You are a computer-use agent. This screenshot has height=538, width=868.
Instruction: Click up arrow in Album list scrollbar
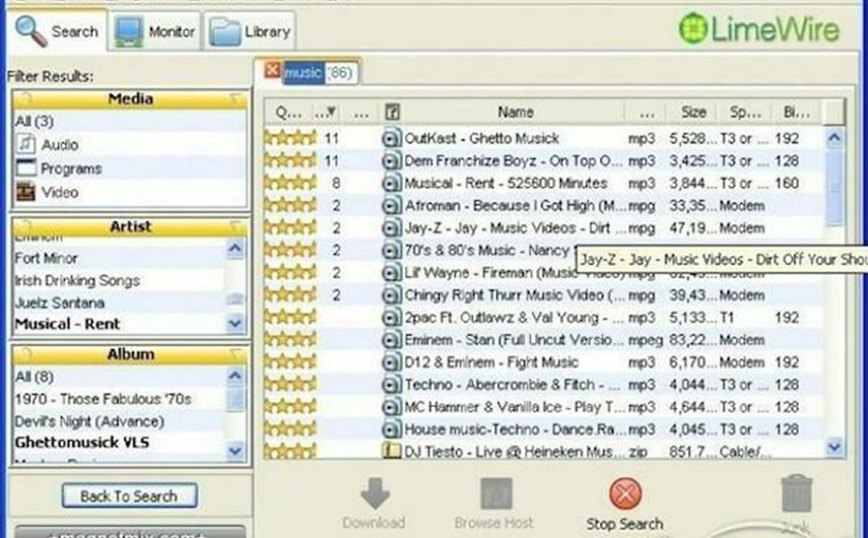(235, 376)
